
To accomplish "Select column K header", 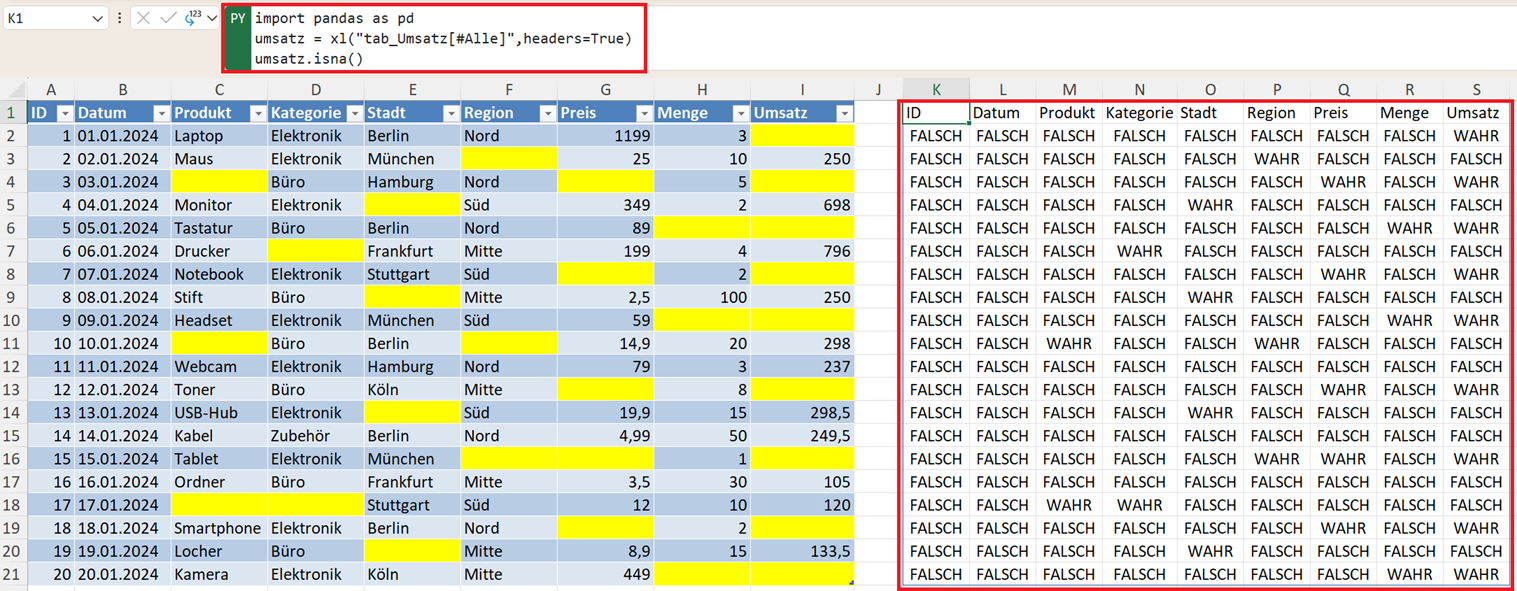I will pyautogui.click(x=936, y=90).
